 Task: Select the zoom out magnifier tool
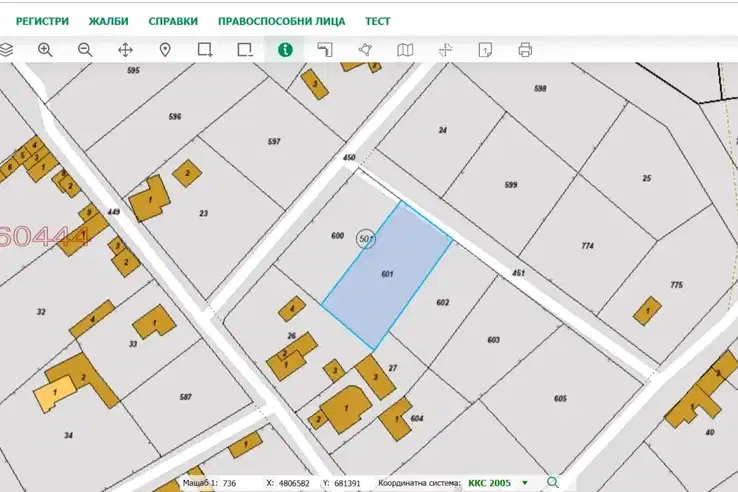click(x=85, y=49)
